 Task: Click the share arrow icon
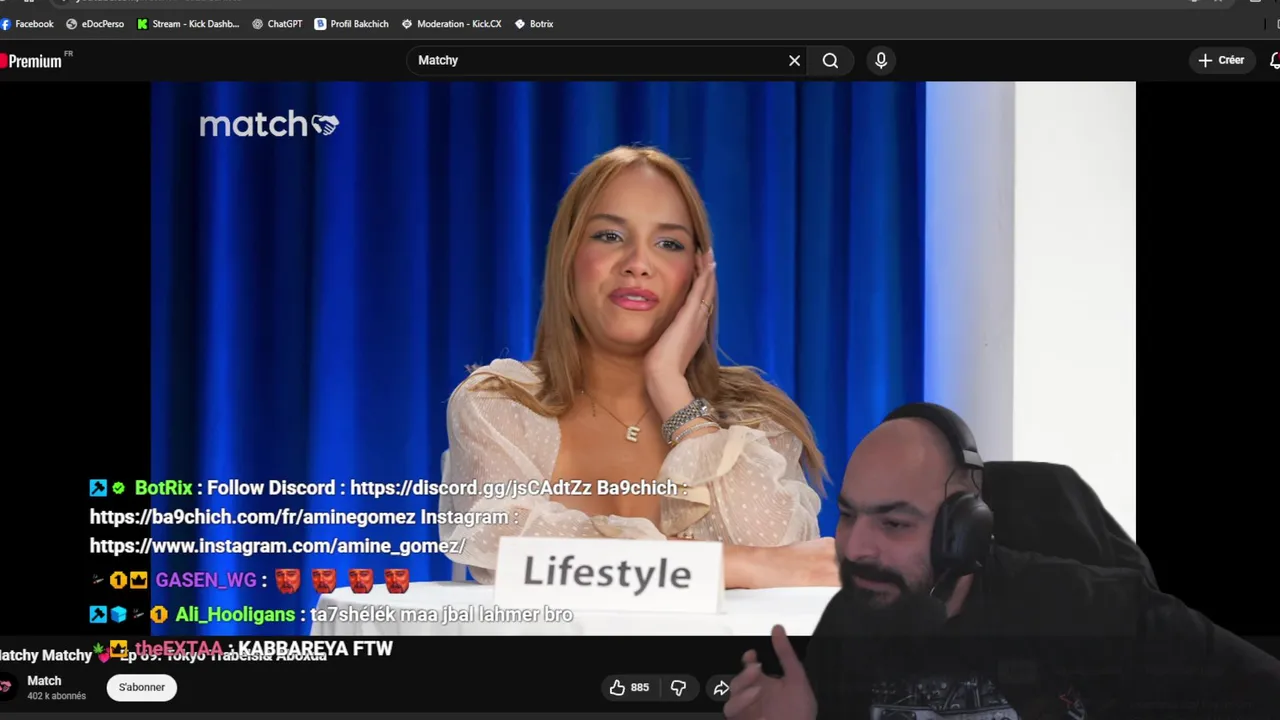(720, 688)
